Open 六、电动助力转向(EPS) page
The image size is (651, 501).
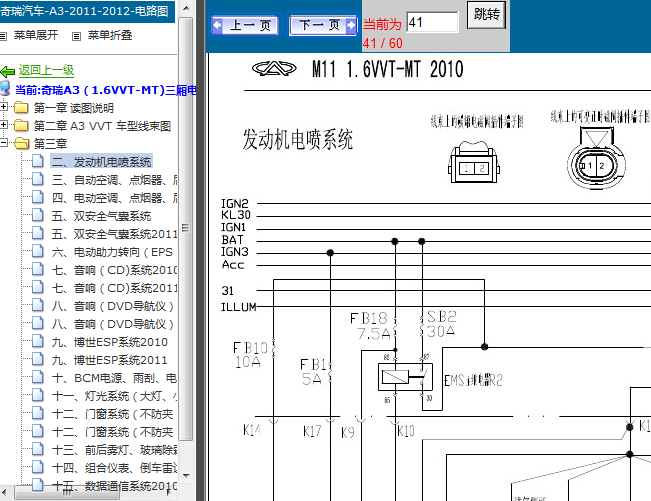[x=114, y=252]
